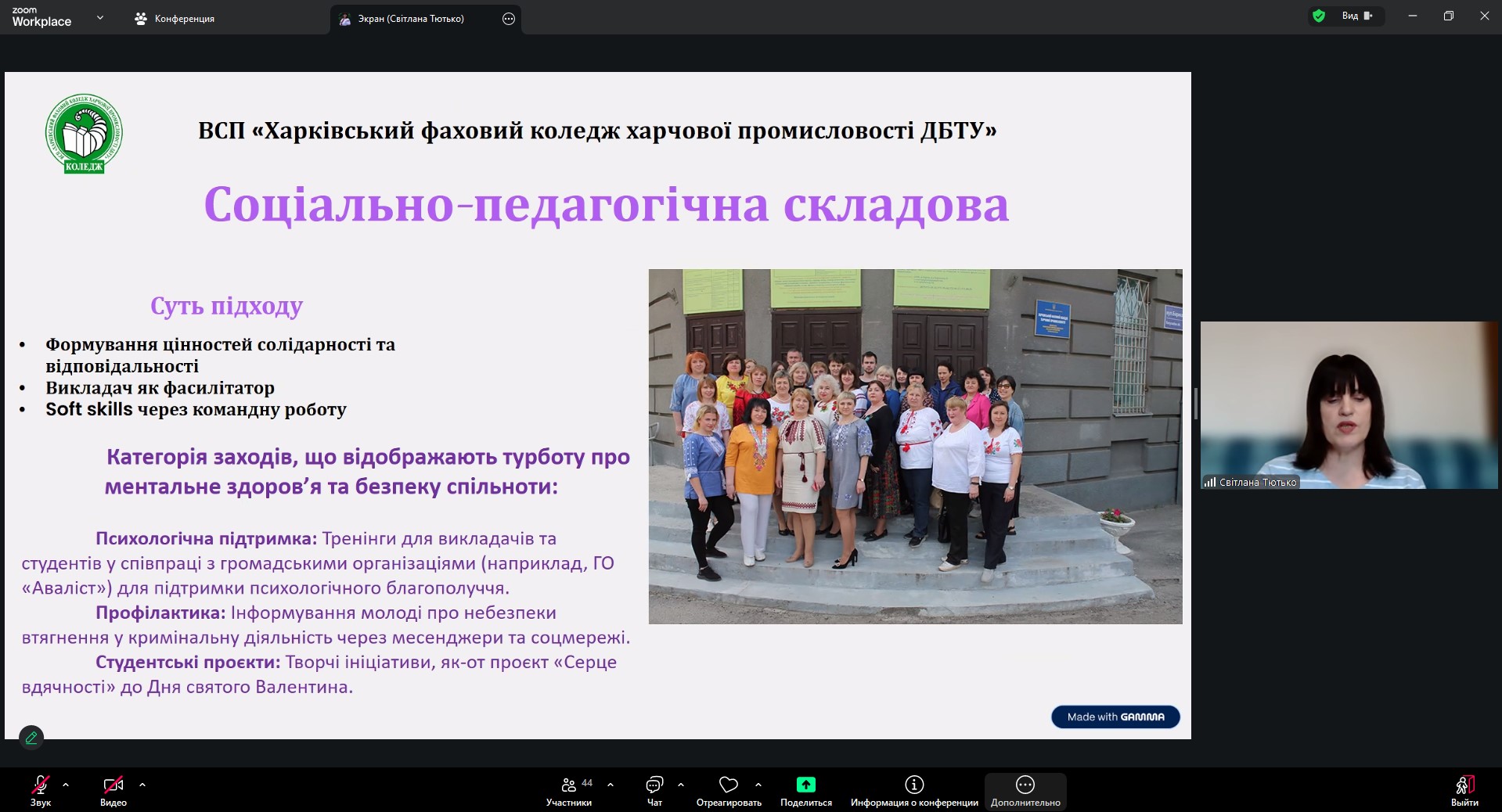
Task: Open the Дополнительно more options menu
Action: point(1025,785)
